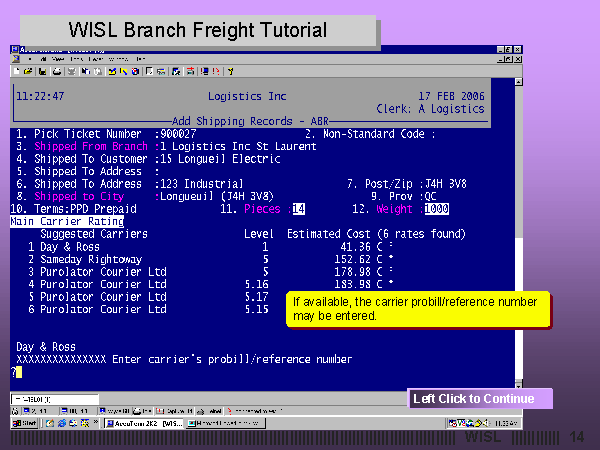Click the Shipped to City label

79,196
